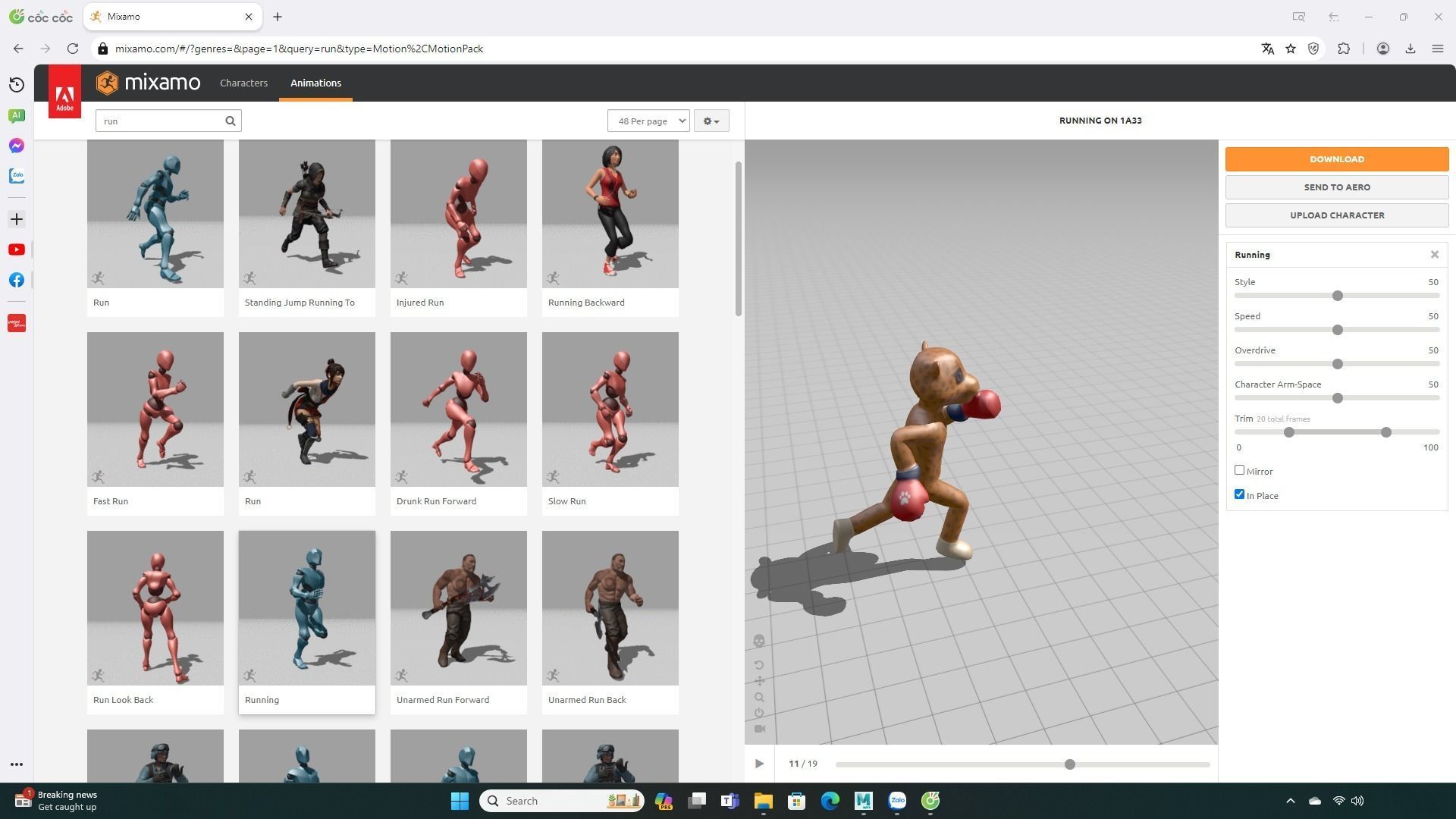Screen dimensions: 1456x819
Task: Open the profile account icon
Action: (x=1383, y=49)
